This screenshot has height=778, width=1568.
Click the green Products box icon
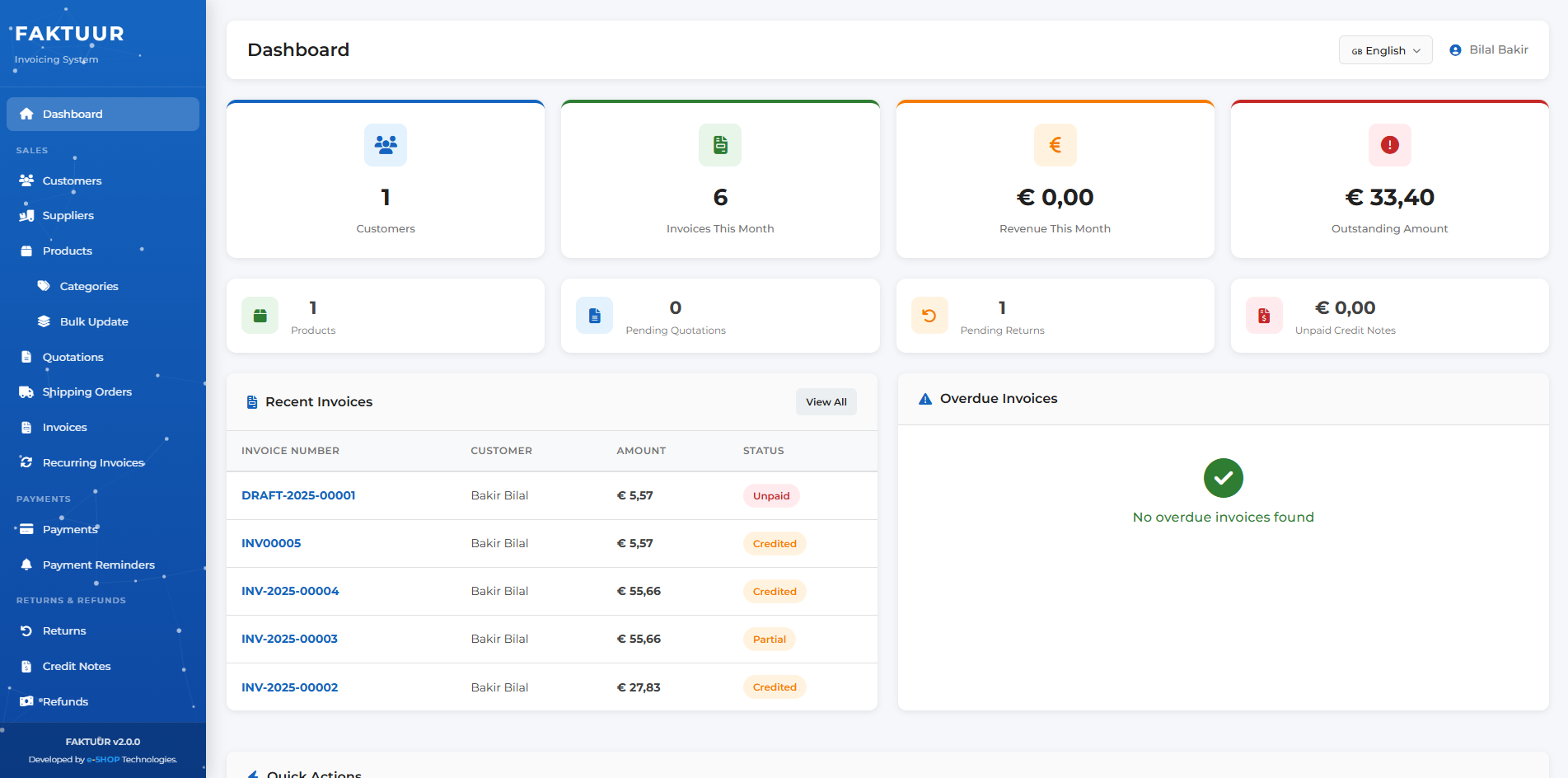pyautogui.click(x=260, y=316)
